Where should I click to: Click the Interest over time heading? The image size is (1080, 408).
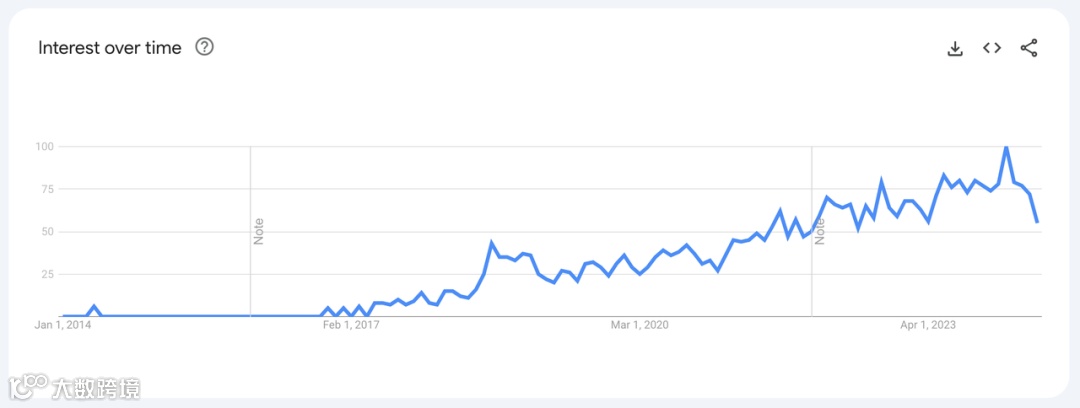[110, 48]
